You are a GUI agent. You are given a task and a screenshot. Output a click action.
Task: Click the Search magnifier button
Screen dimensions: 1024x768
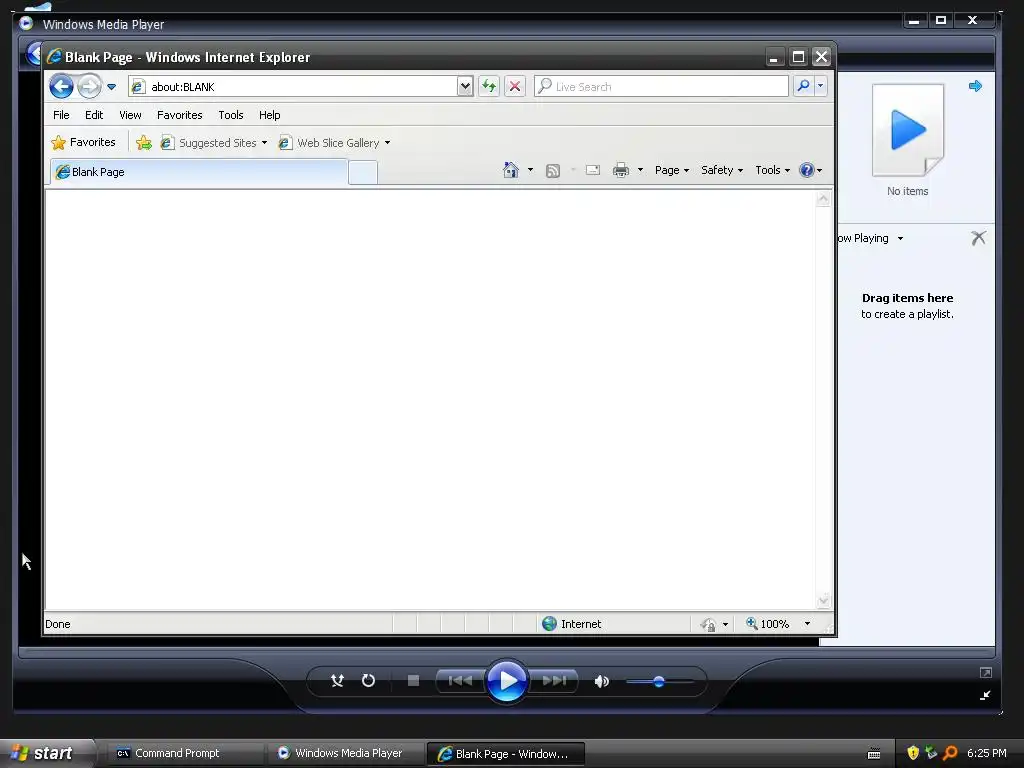(803, 86)
